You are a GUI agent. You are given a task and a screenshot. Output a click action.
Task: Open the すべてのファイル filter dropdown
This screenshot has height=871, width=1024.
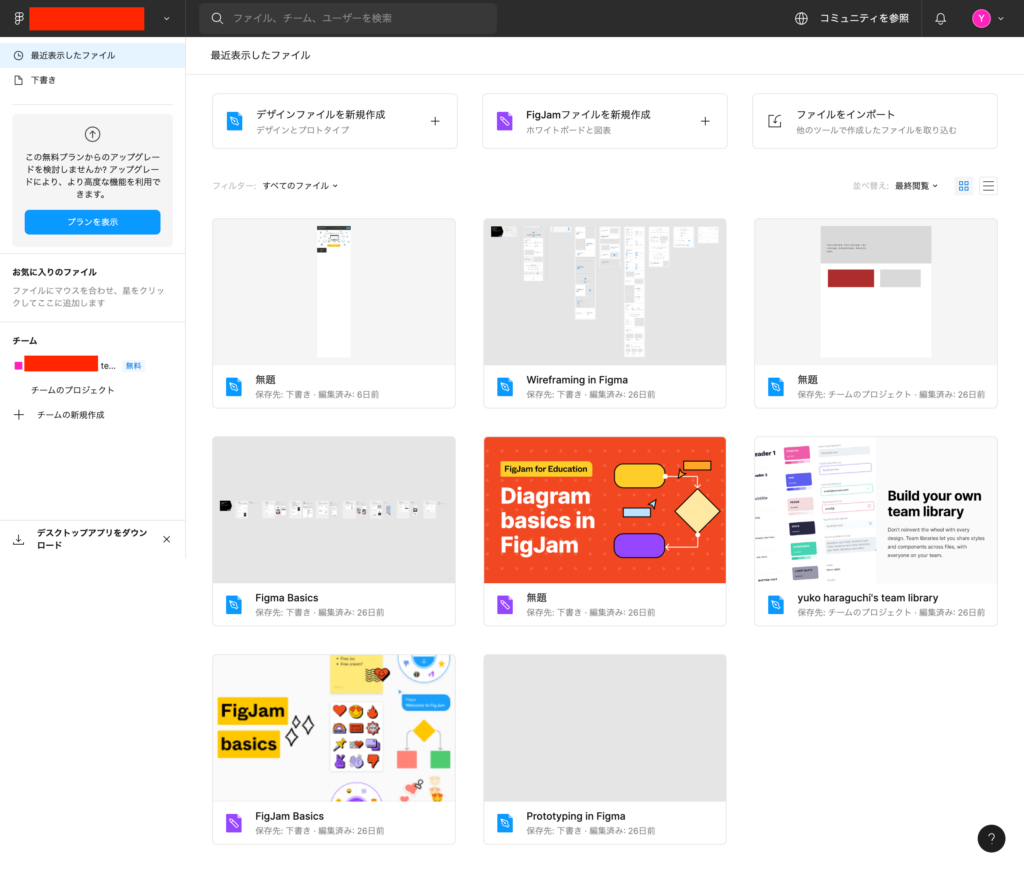pyautogui.click(x=300, y=186)
